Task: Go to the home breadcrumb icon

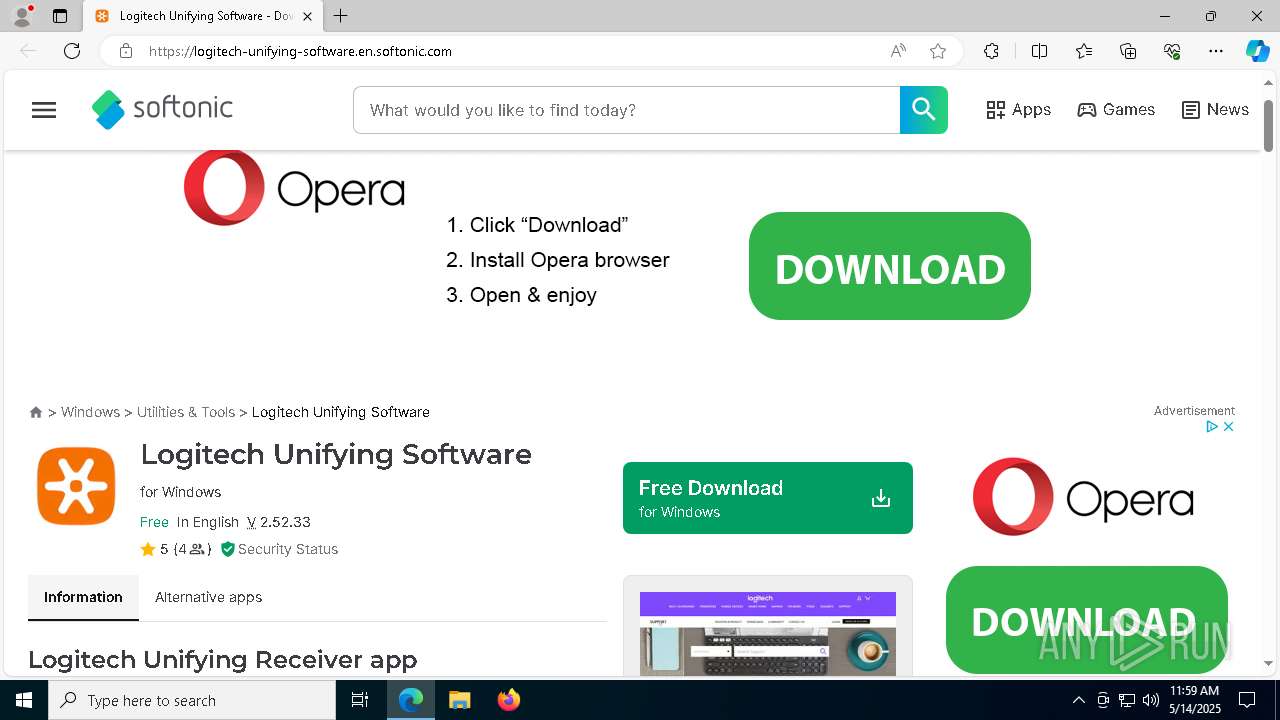Action: click(x=36, y=412)
